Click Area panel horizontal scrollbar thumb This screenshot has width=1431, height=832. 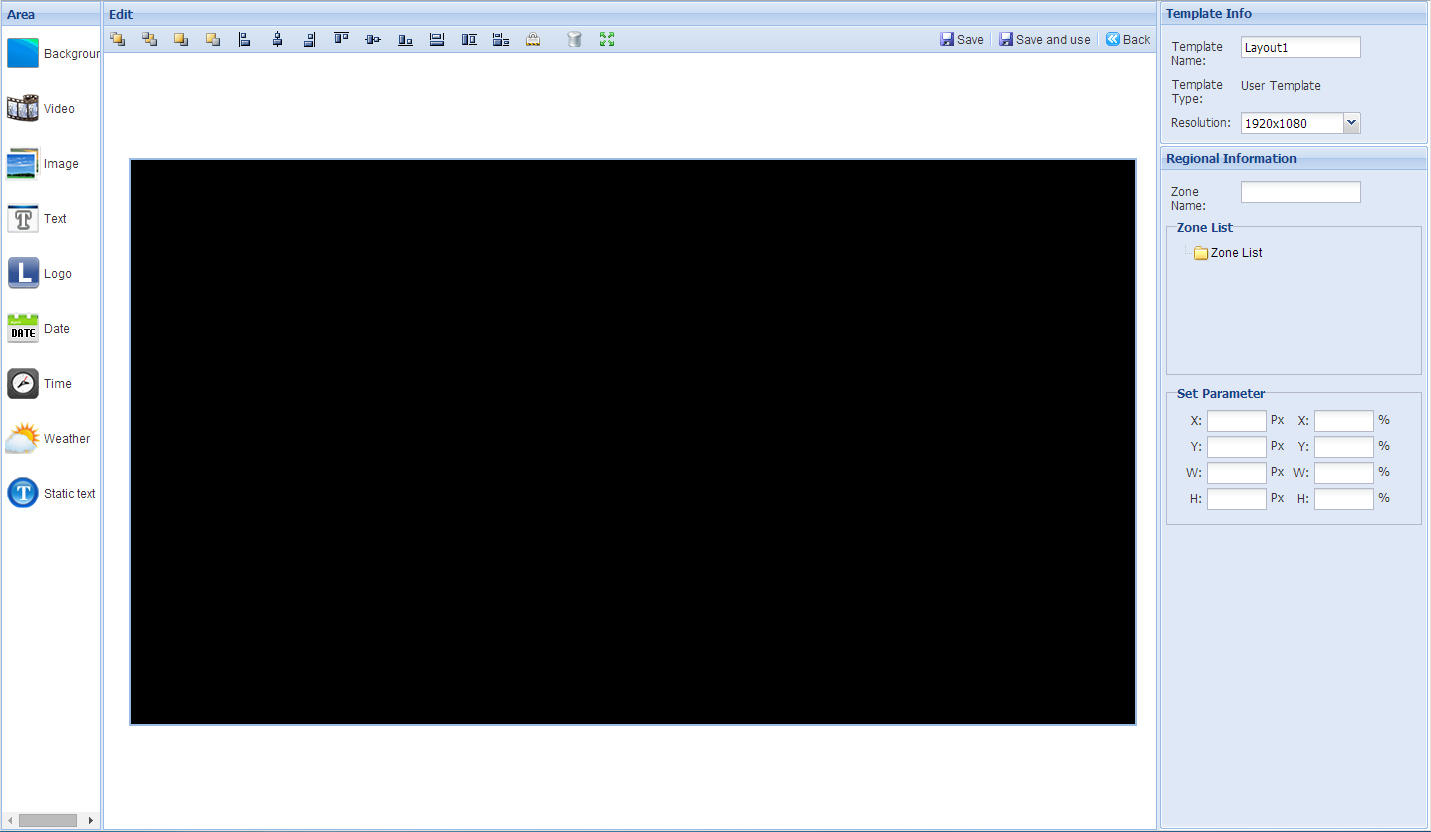pyautogui.click(x=48, y=821)
